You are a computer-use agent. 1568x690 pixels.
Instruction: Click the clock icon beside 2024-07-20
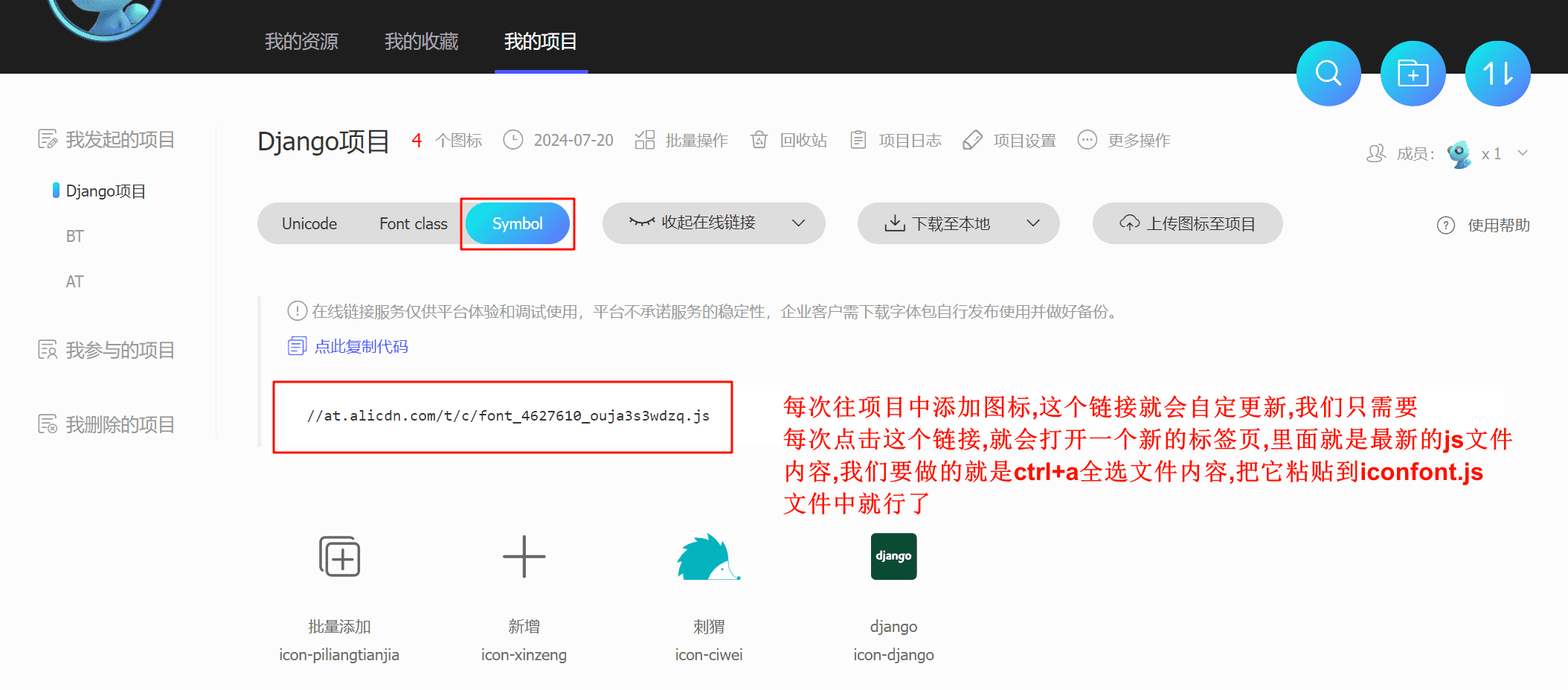(x=513, y=140)
